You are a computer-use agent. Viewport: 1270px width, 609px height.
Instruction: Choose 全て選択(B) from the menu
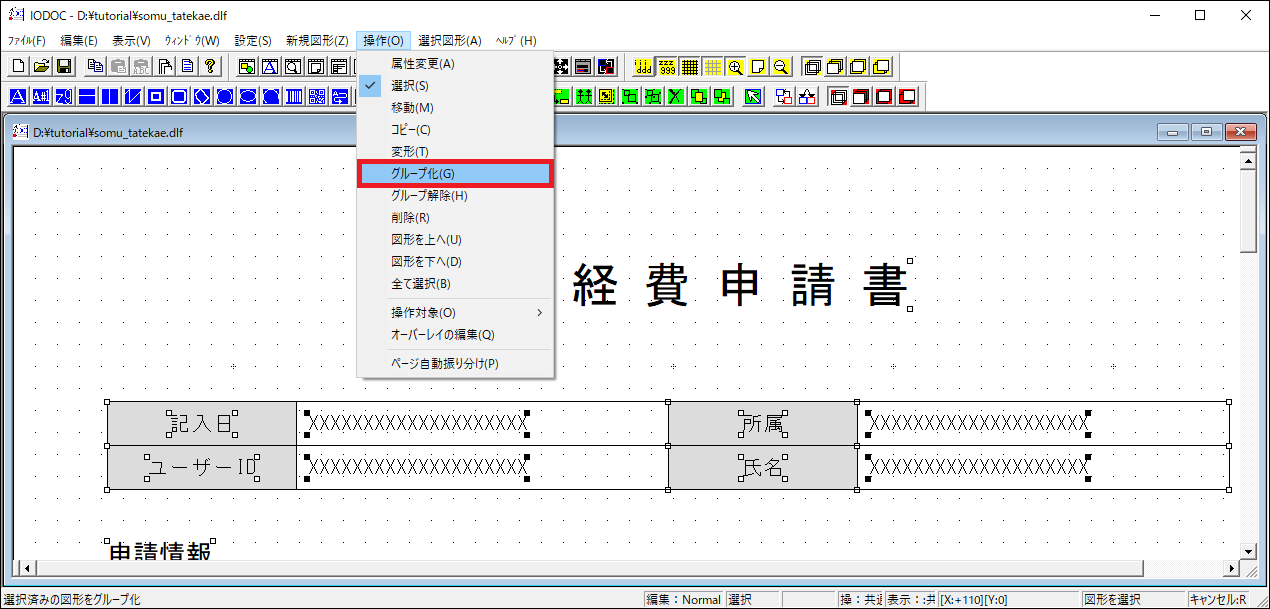tap(455, 284)
